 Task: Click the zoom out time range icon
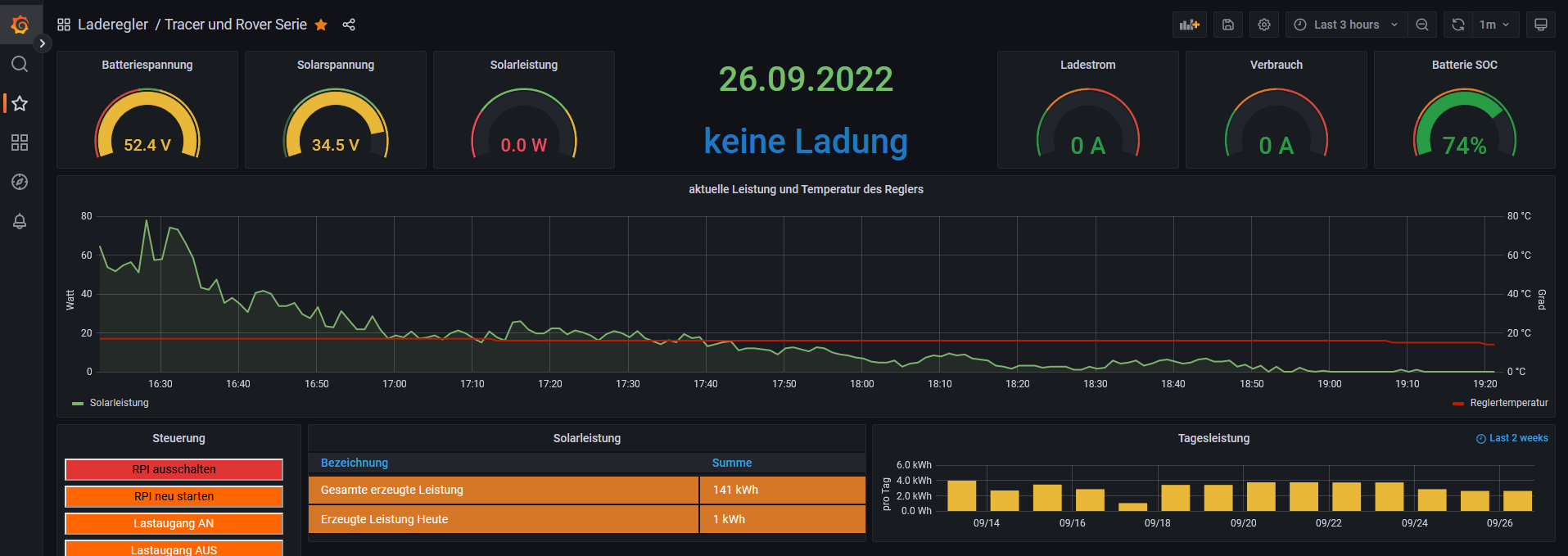[1422, 25]
